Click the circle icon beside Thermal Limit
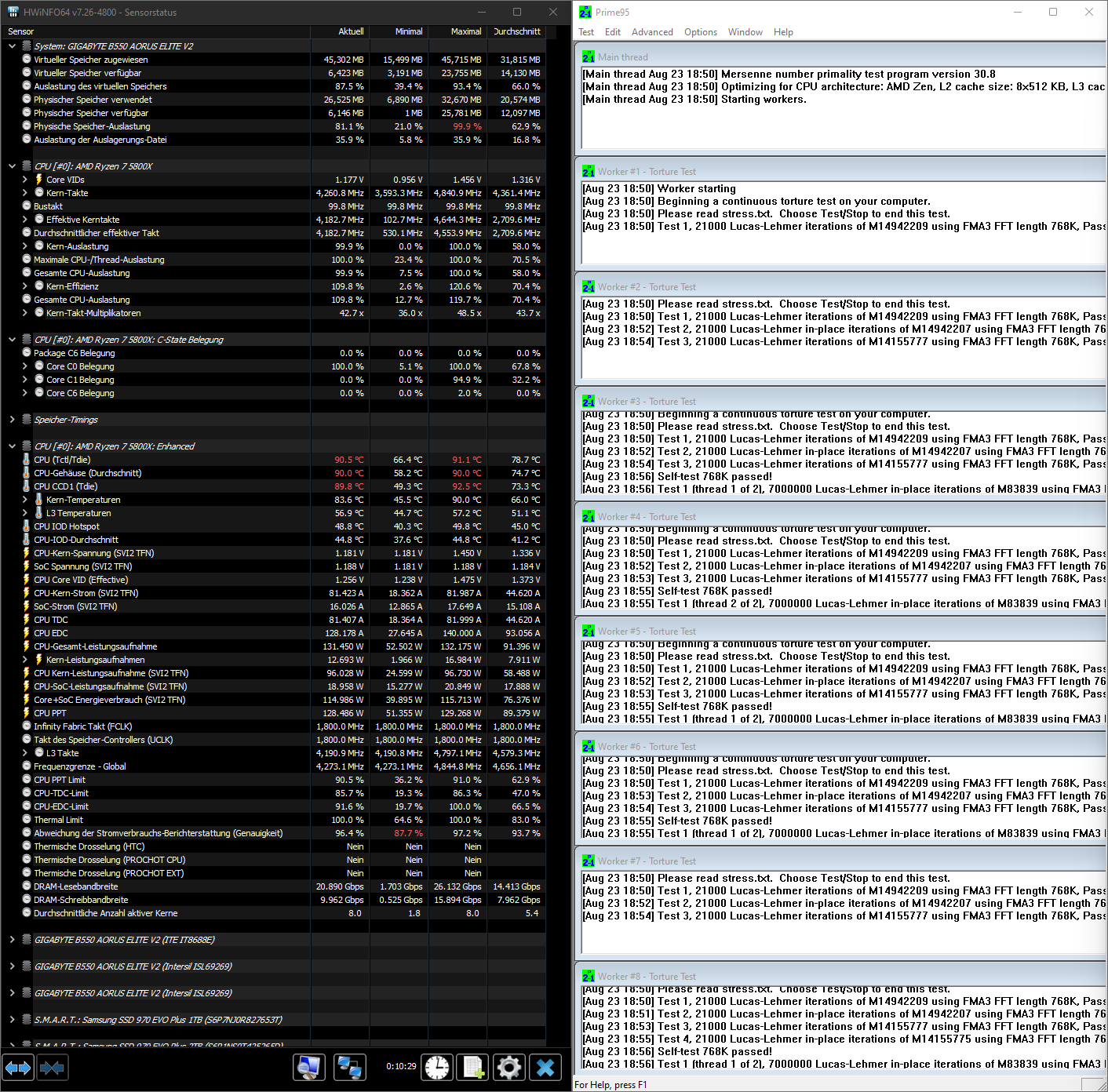Image resolution: width=1108 pixels, height=1092 pixels. tap(27, 820)
